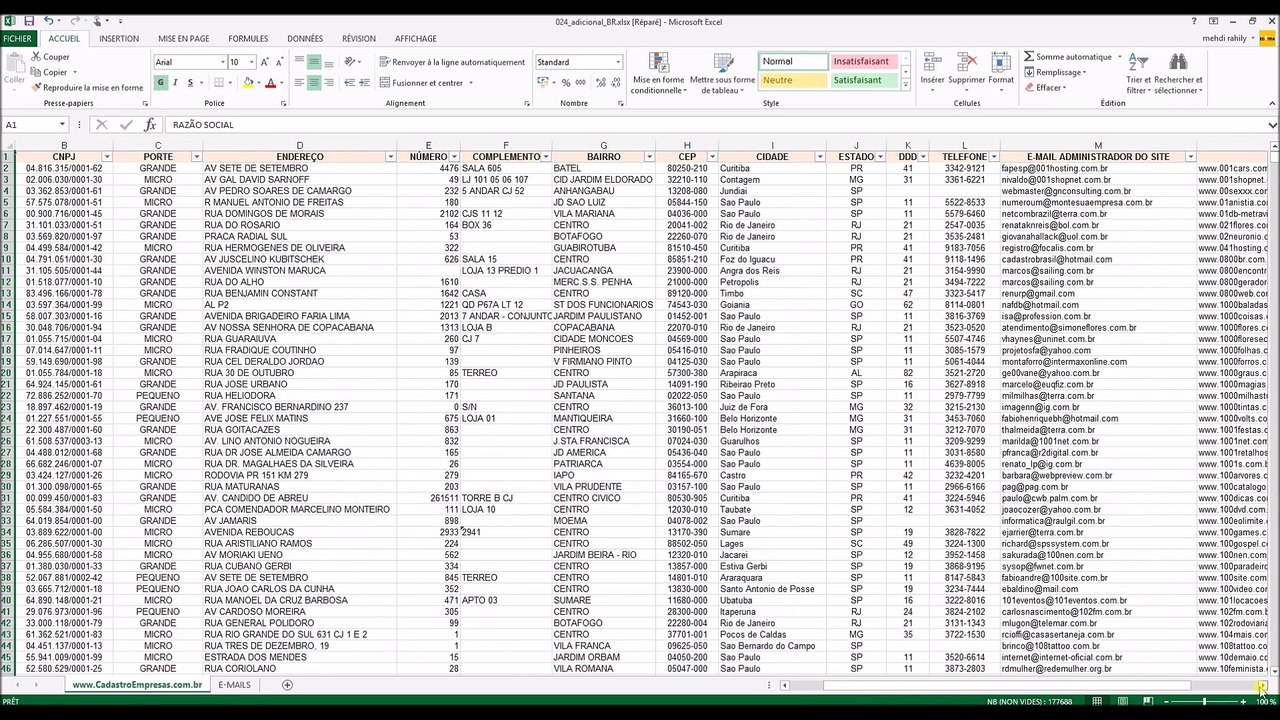1280x720 pixels.
Task: Click insert function fx button
Action: 150,125
